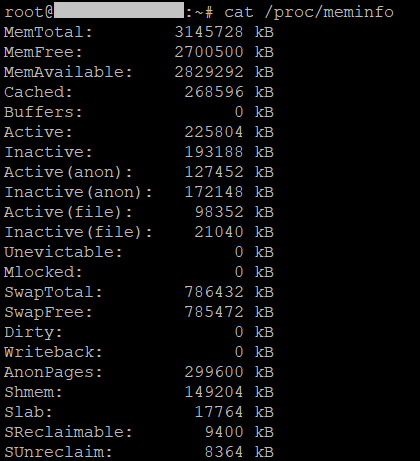
Task: Click the Inactive value 193188
Action: pyautogui.click(x=214, y=152)
